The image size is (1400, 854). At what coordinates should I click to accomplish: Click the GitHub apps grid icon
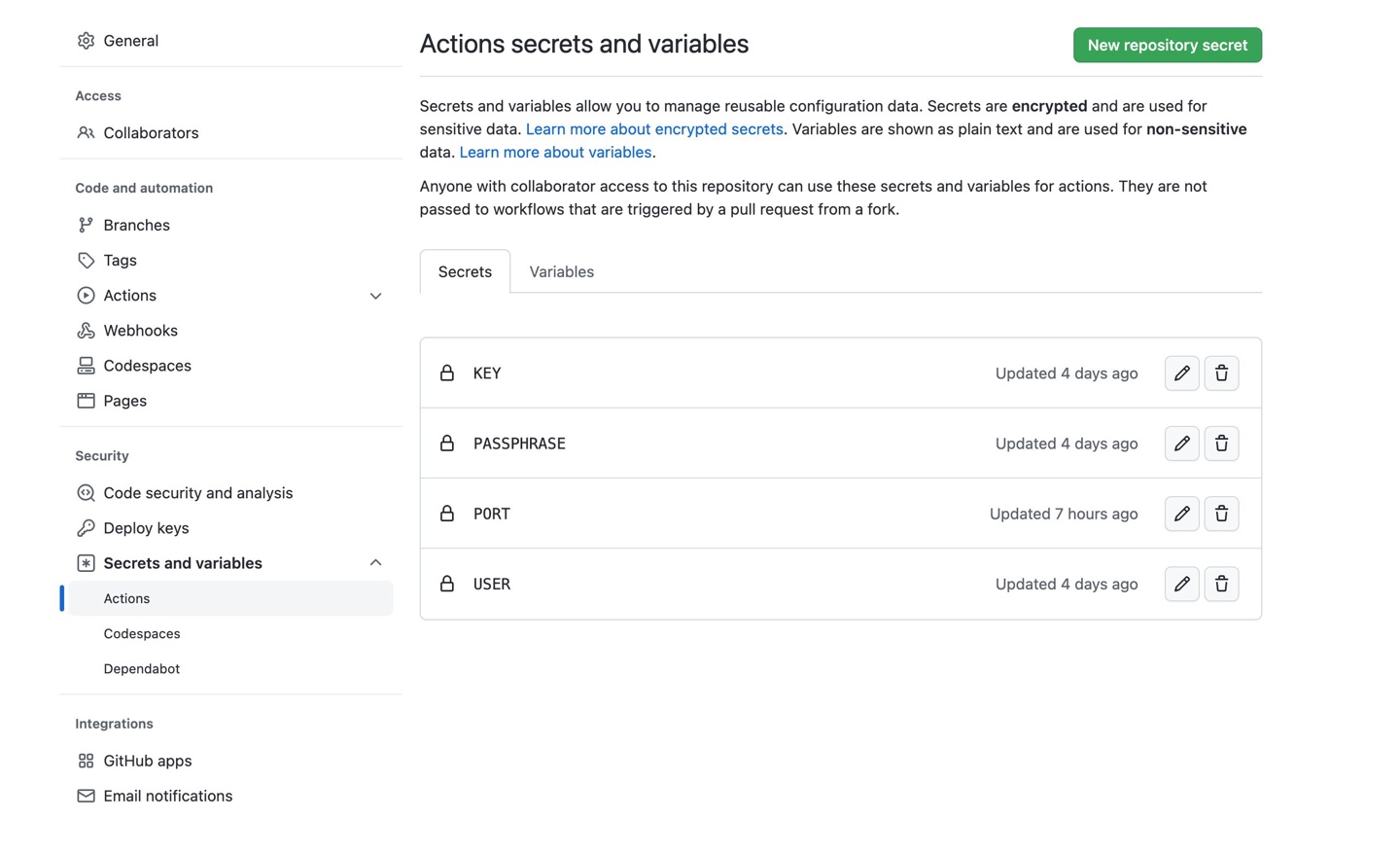[x=86, y=760]
